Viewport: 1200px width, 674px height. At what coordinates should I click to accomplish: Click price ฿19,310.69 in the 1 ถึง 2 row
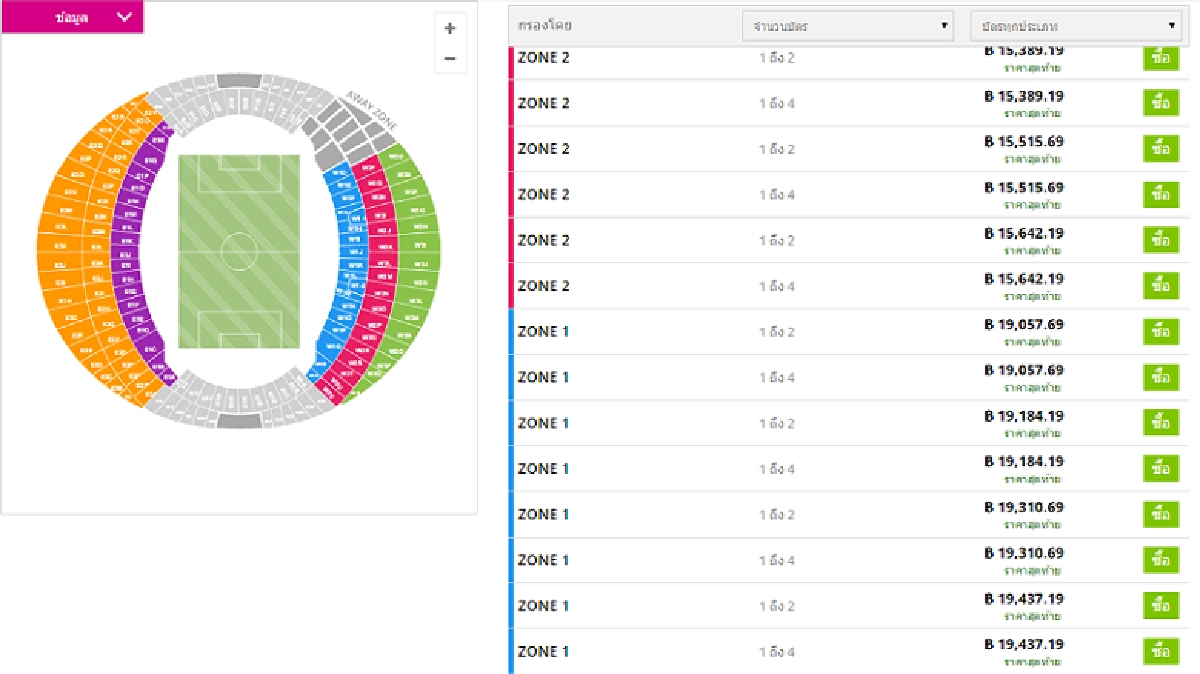click(1024, 507)
